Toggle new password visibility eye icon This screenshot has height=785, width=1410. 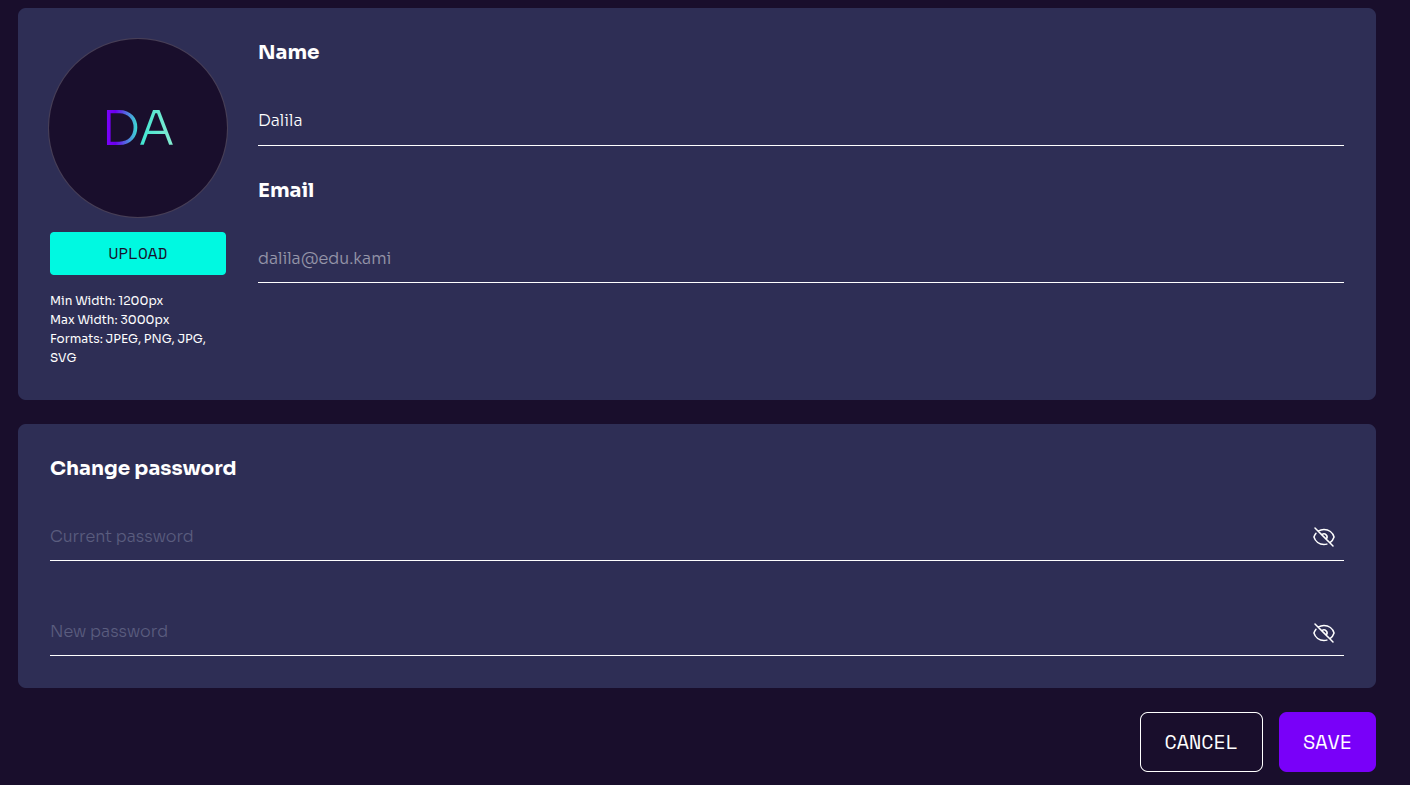pos(1323,632)
